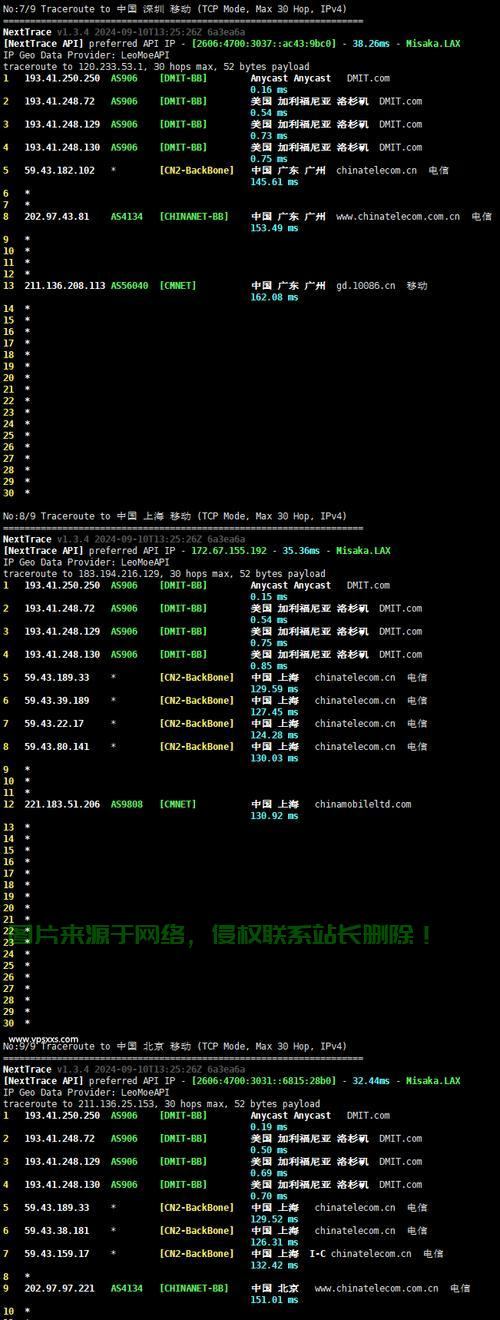Click AS56040 number in Shenzhen trace
This screenshot has width=500, height=1320.
129,286
